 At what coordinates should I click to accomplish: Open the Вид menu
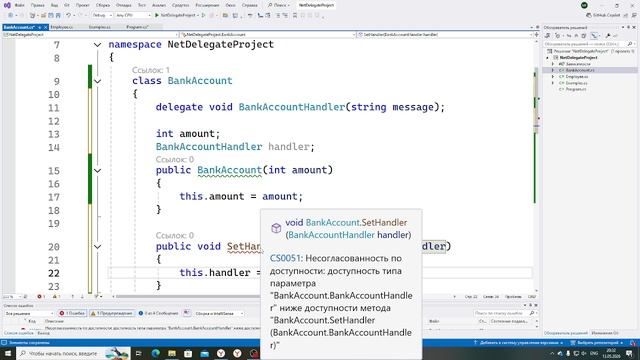click(x=54, y=5)
